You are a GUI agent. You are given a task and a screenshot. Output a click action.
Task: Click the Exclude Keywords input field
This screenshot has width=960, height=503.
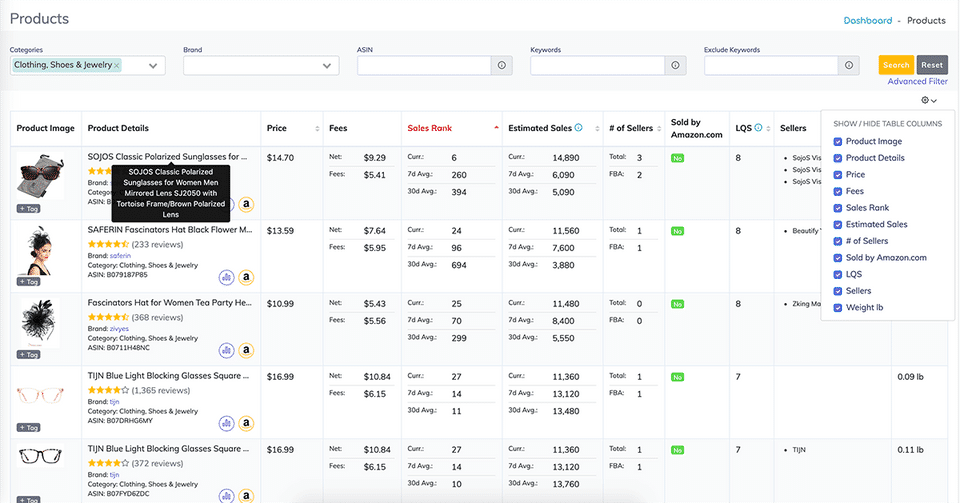coord(771,65)
